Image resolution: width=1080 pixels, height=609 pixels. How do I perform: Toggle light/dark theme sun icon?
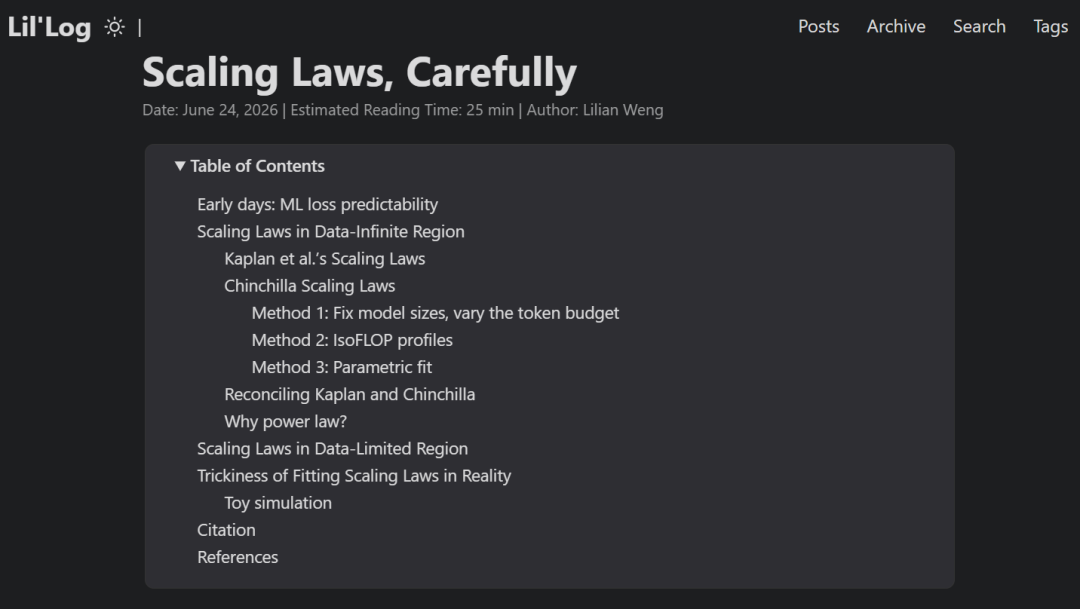click(x=114, y=27)
